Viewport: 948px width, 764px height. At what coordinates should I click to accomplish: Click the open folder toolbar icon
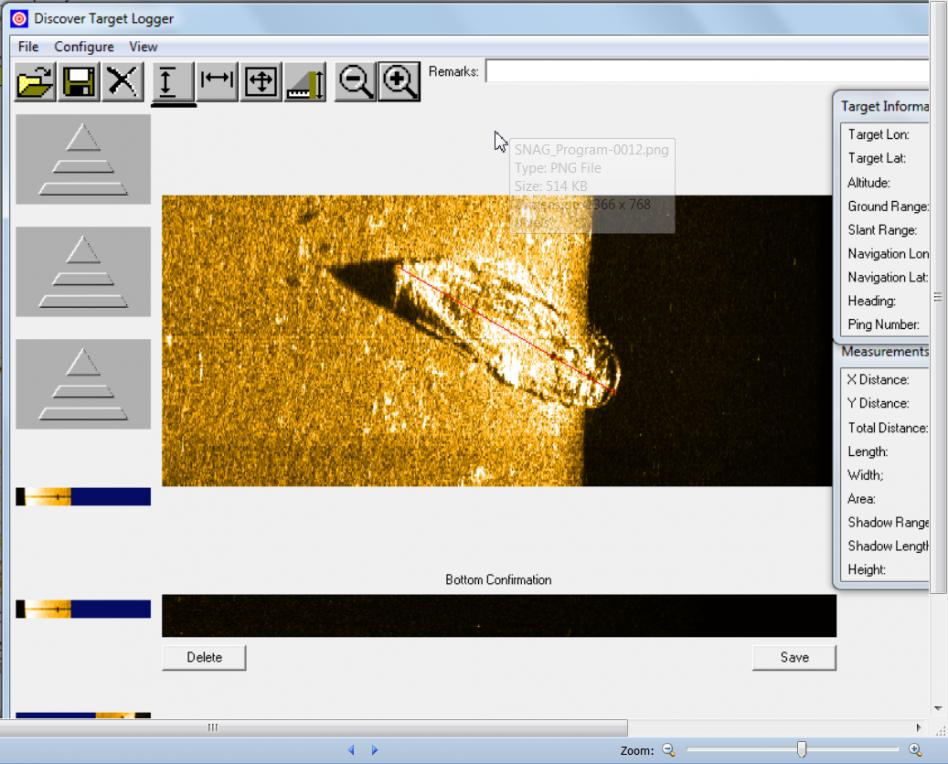click(x=35, y=82)
